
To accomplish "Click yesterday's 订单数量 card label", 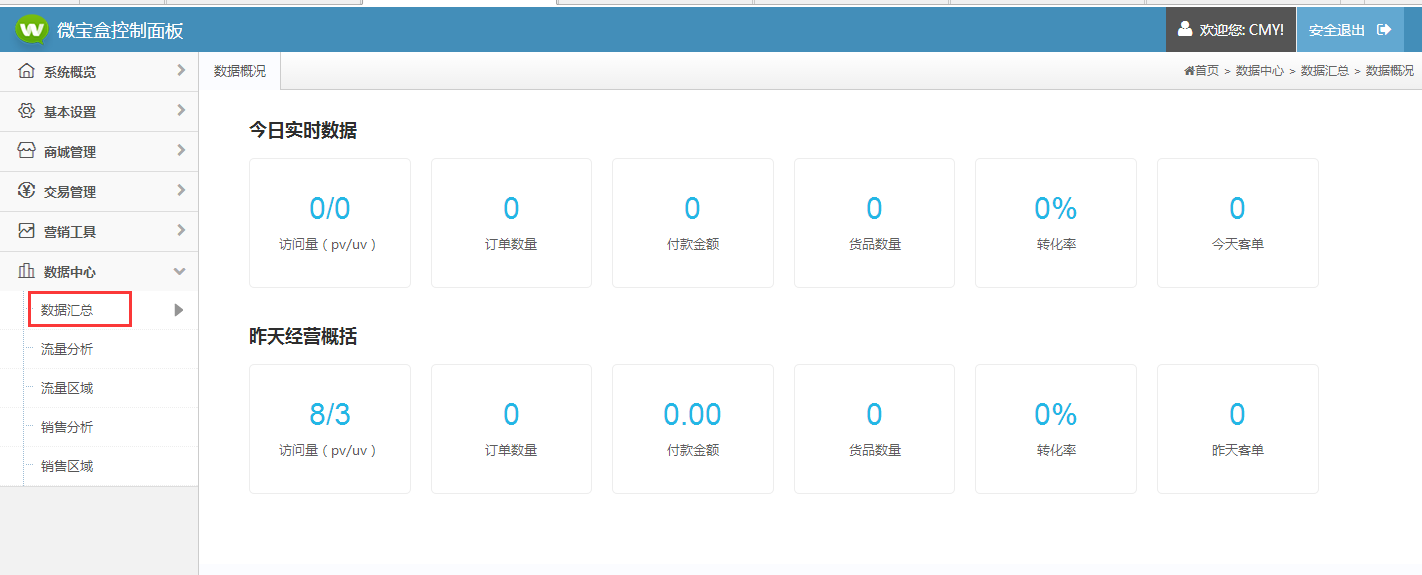I will coord(511,450).
